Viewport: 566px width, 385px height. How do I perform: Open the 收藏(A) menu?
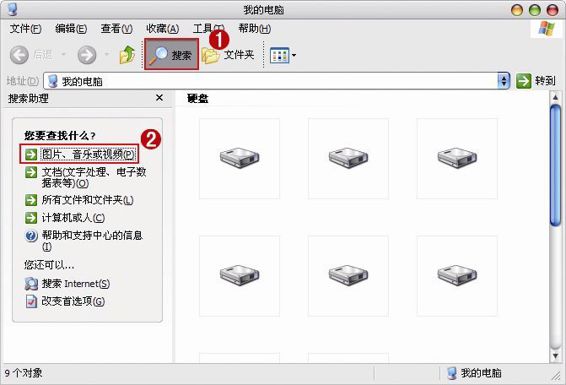pyautogui.click(x=162, y=29)
